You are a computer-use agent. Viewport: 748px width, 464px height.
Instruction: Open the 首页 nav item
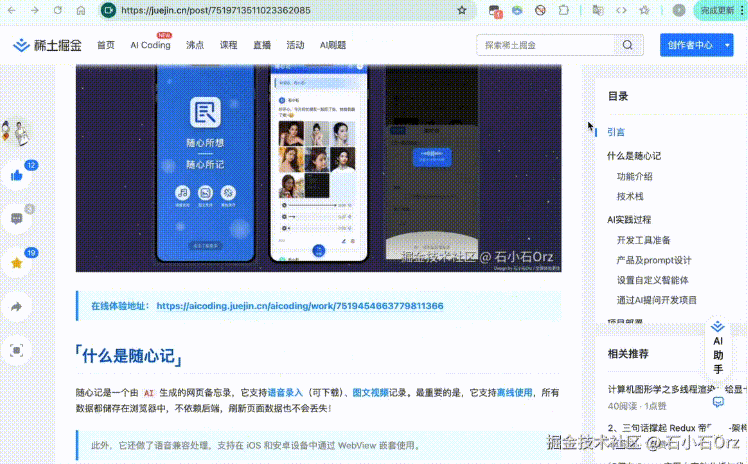(x=105, y=45)
